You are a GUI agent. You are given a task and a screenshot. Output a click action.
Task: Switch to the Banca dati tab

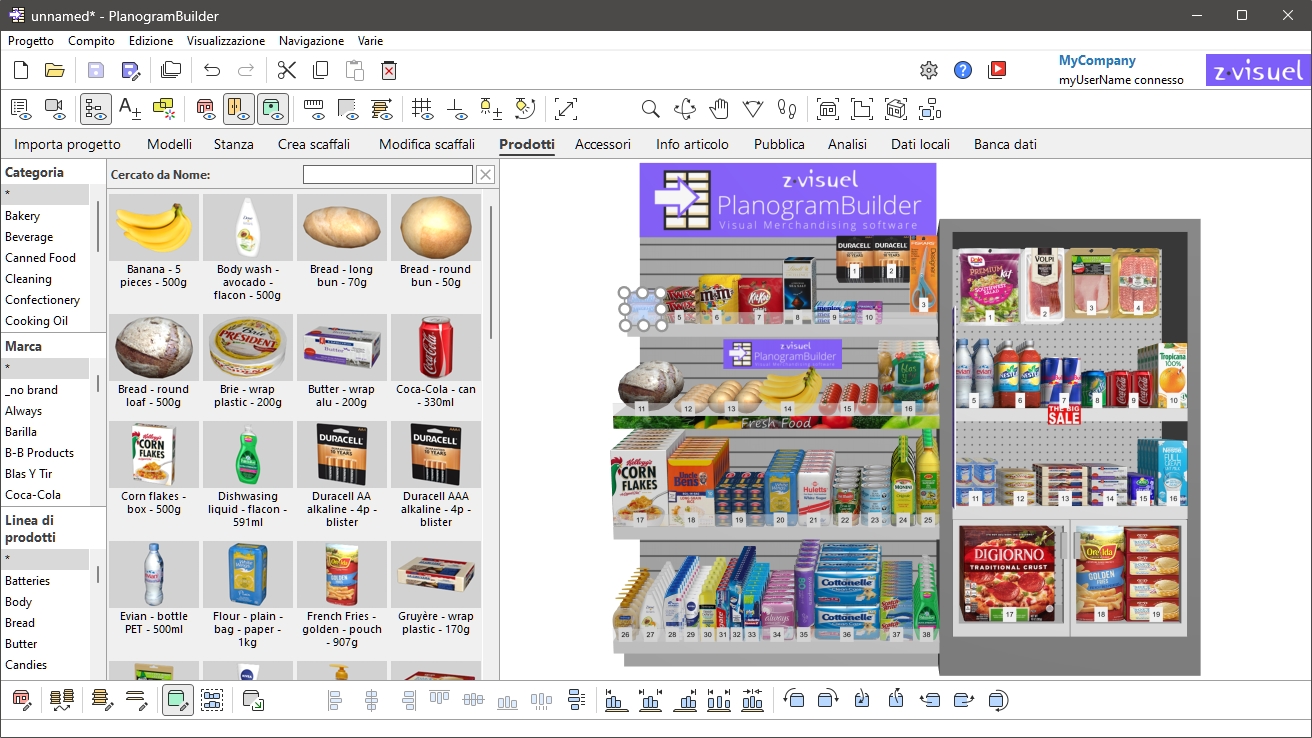[x=1005, y=144]
